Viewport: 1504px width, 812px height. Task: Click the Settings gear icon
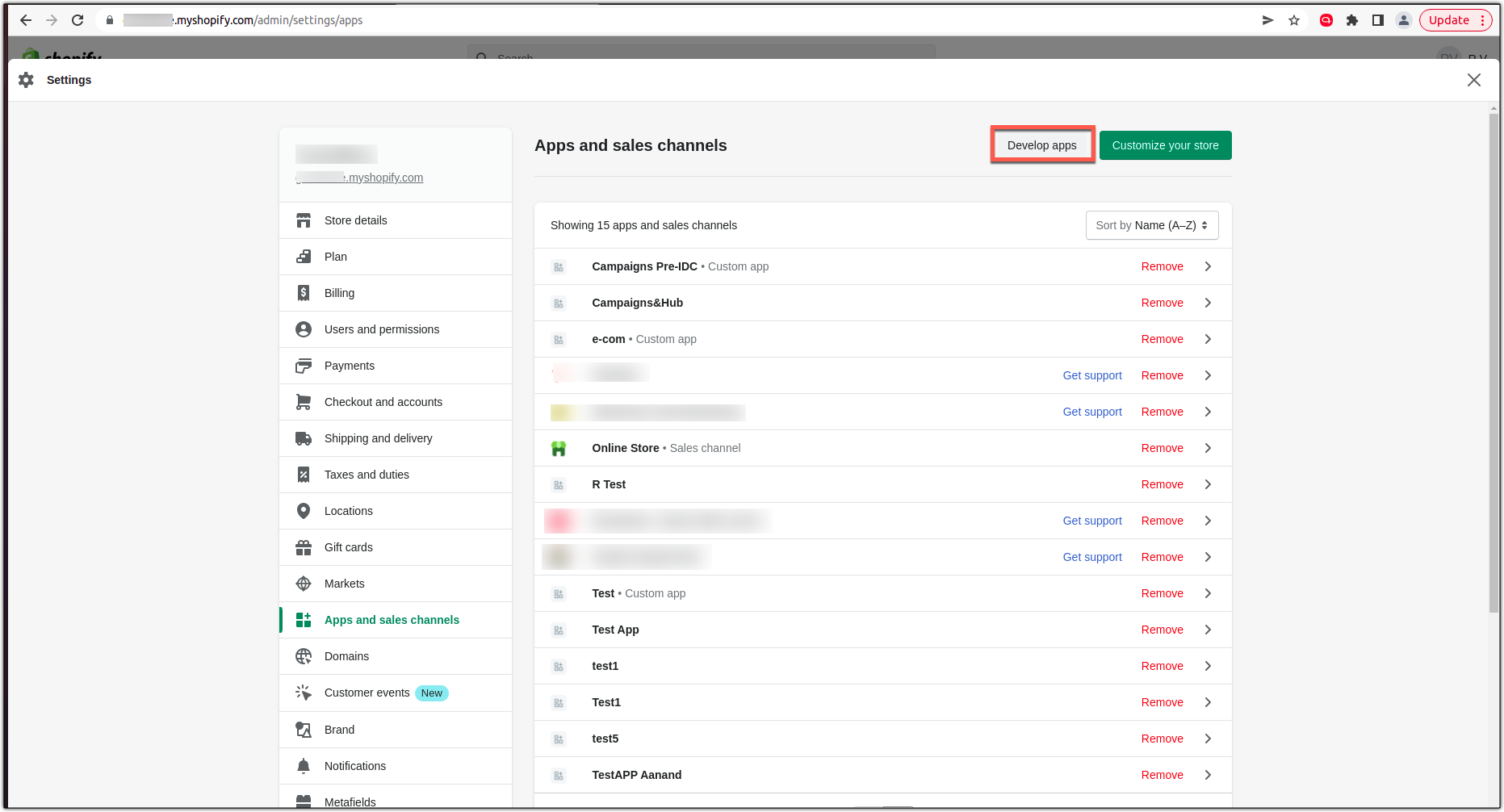(26, 79)
